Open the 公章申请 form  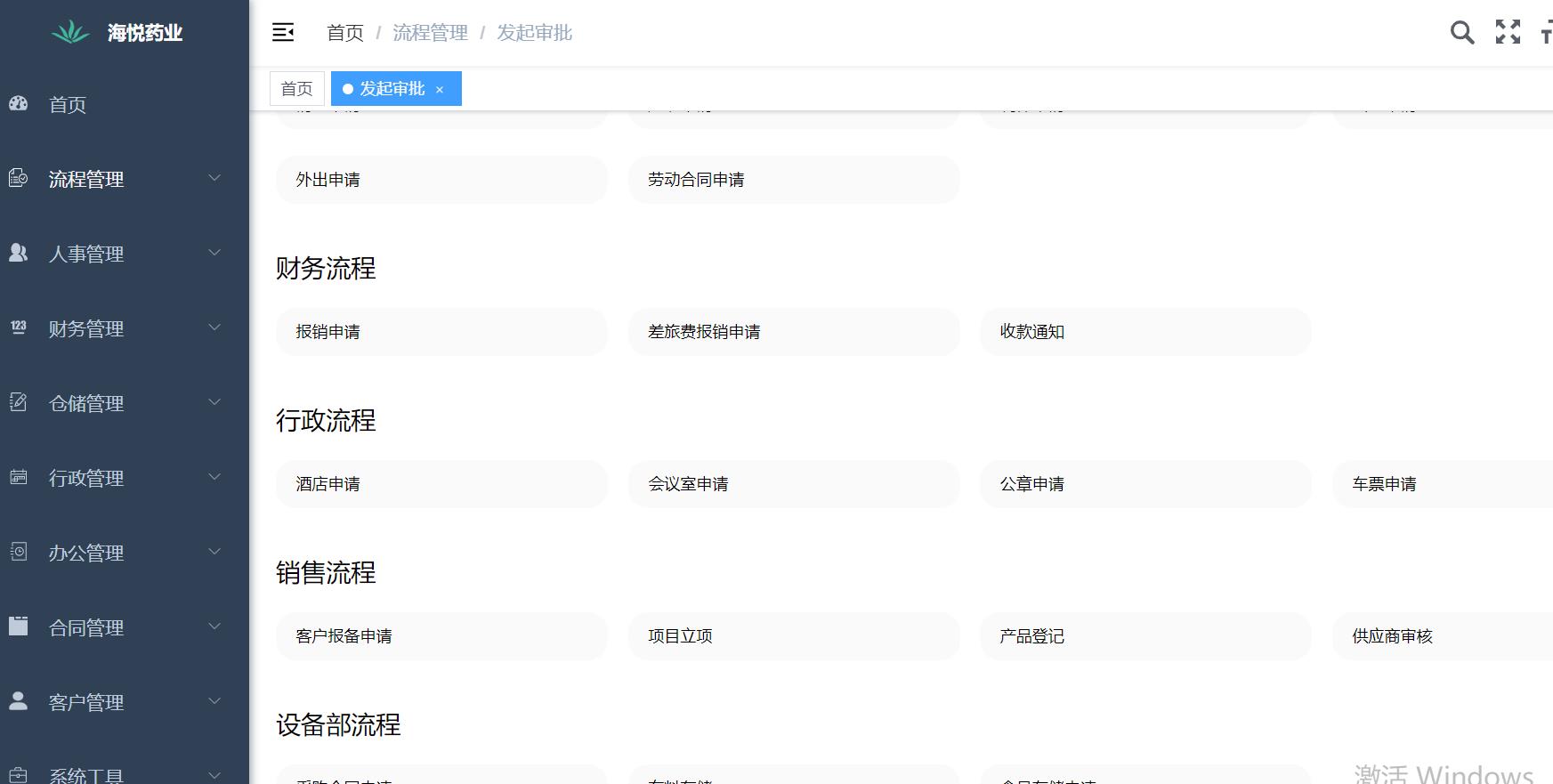click(x=1145, y=484)
